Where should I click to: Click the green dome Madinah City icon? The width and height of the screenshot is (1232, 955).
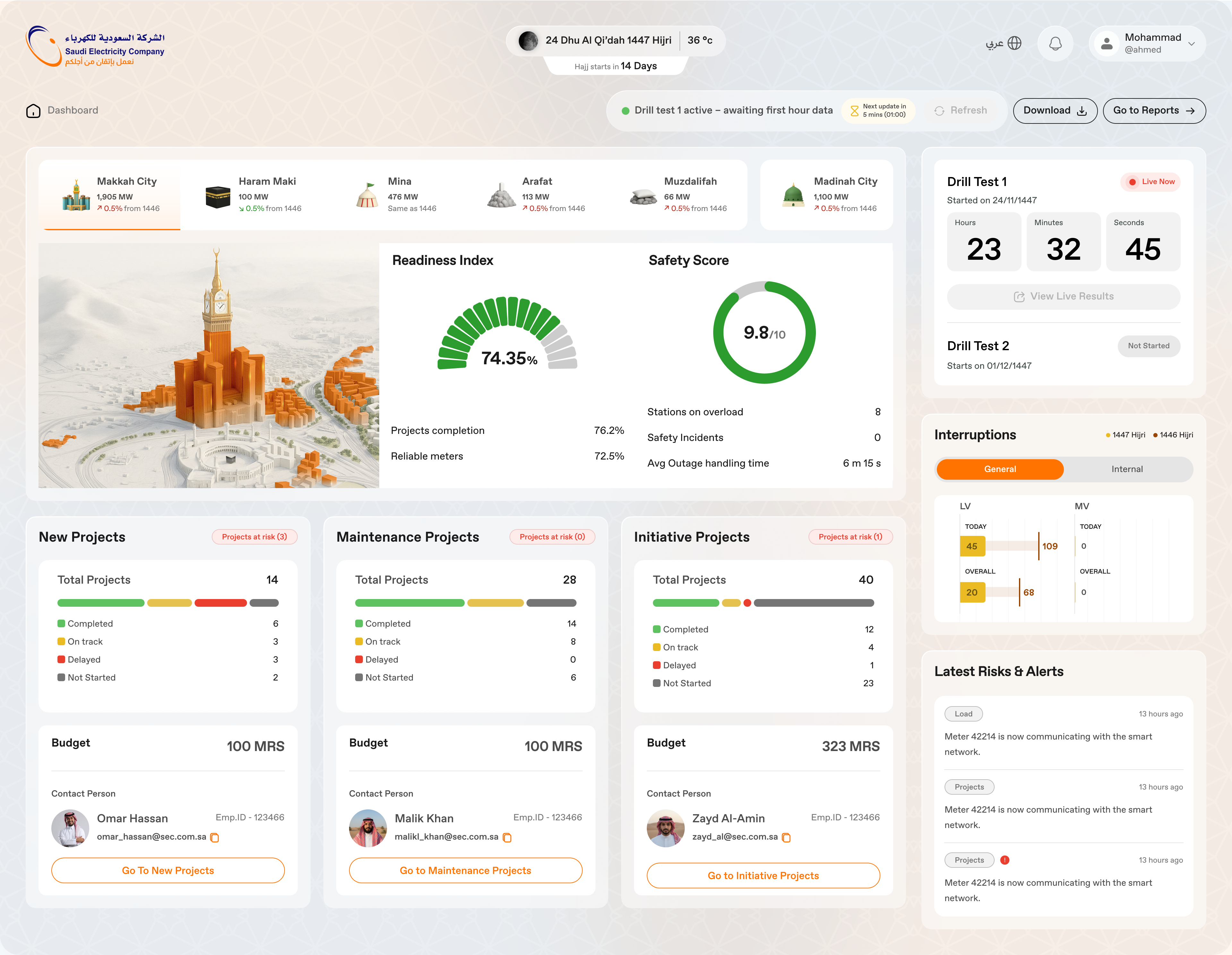click(x=793, y=196)
